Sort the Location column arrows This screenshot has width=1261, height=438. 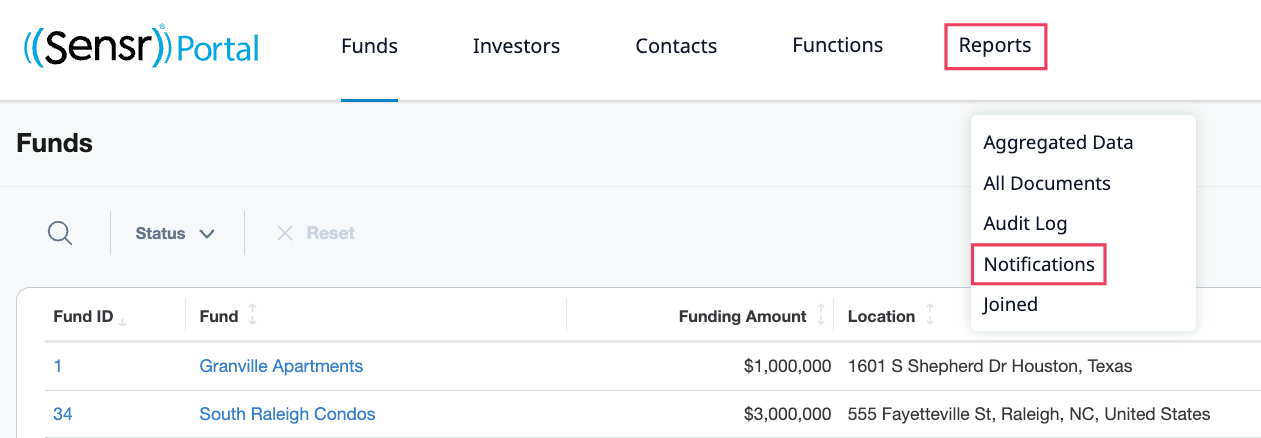click(930, 316)
